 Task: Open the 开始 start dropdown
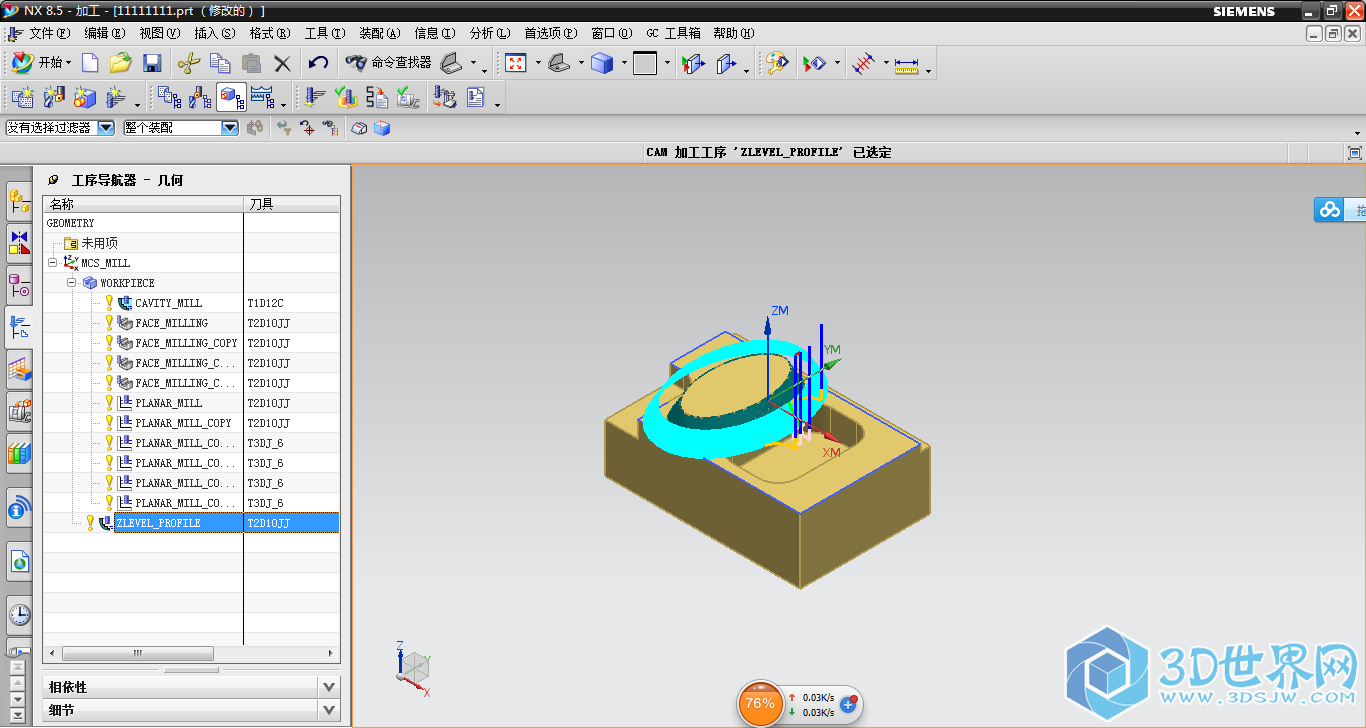tap(42, 63)
